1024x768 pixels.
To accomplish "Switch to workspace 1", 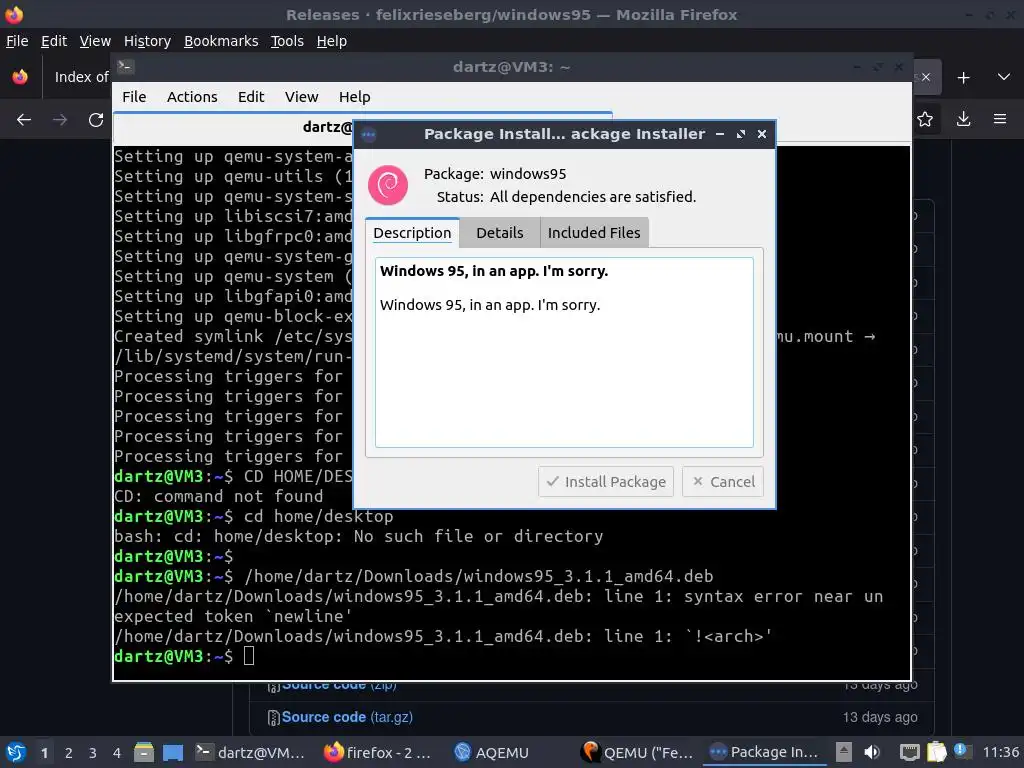I will click(x=44, y=753).
